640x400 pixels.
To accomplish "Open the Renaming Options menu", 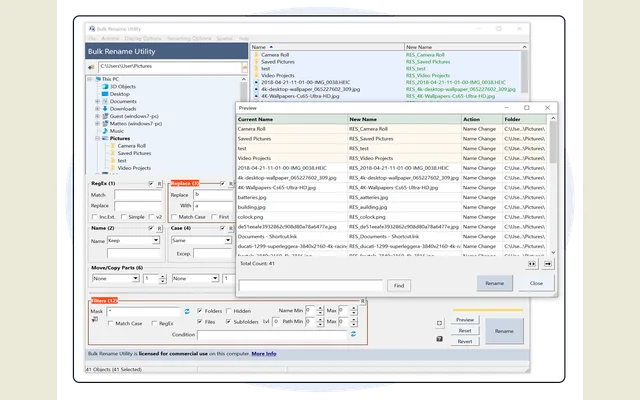I will point(189,38).
